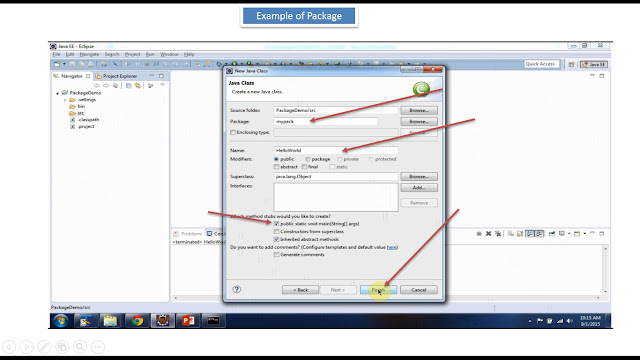
Task: Click the Eclipse icon in the taskbar
Action: point(162,321)
